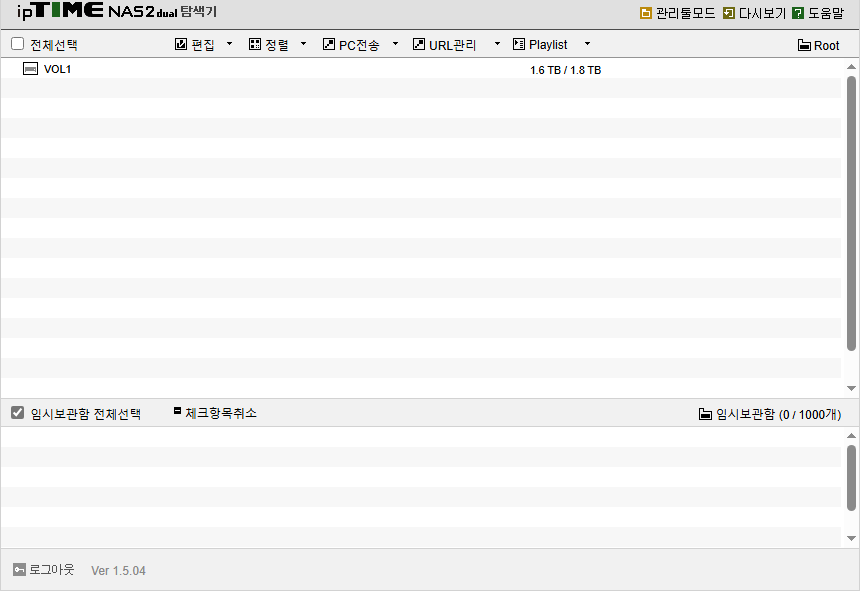The image size is (868, 600).
Task: Check the 전체선택 checkbox
Action: tap(18, 44)
